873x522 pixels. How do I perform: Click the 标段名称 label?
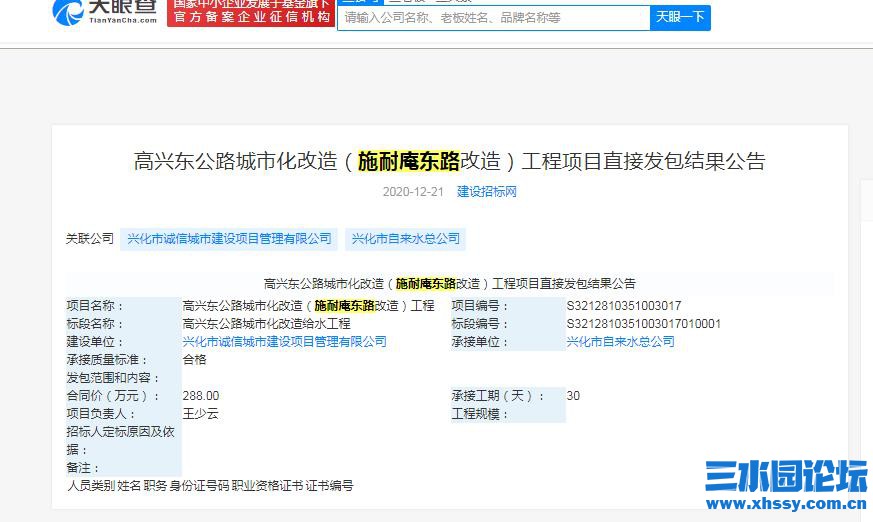pyautogui.click(x=95, y=324)
